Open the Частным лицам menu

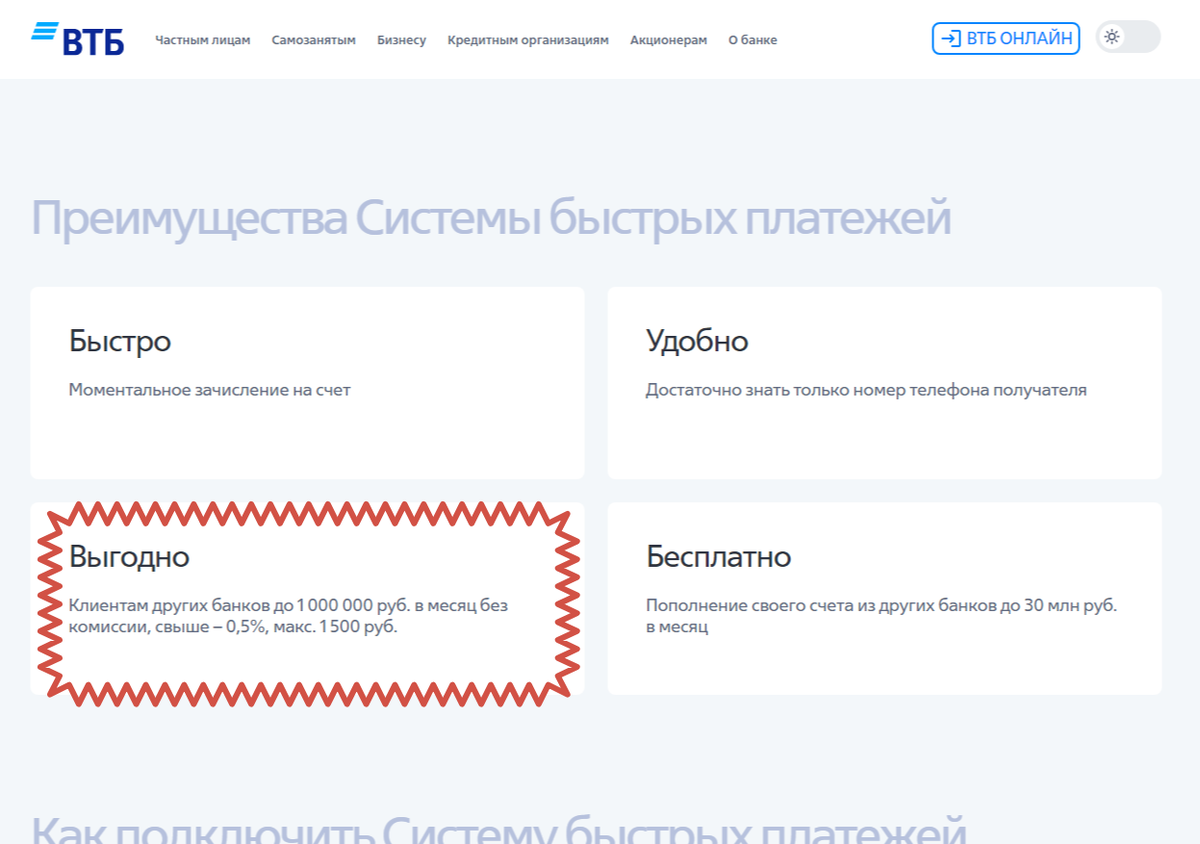[x=203, y=40]
